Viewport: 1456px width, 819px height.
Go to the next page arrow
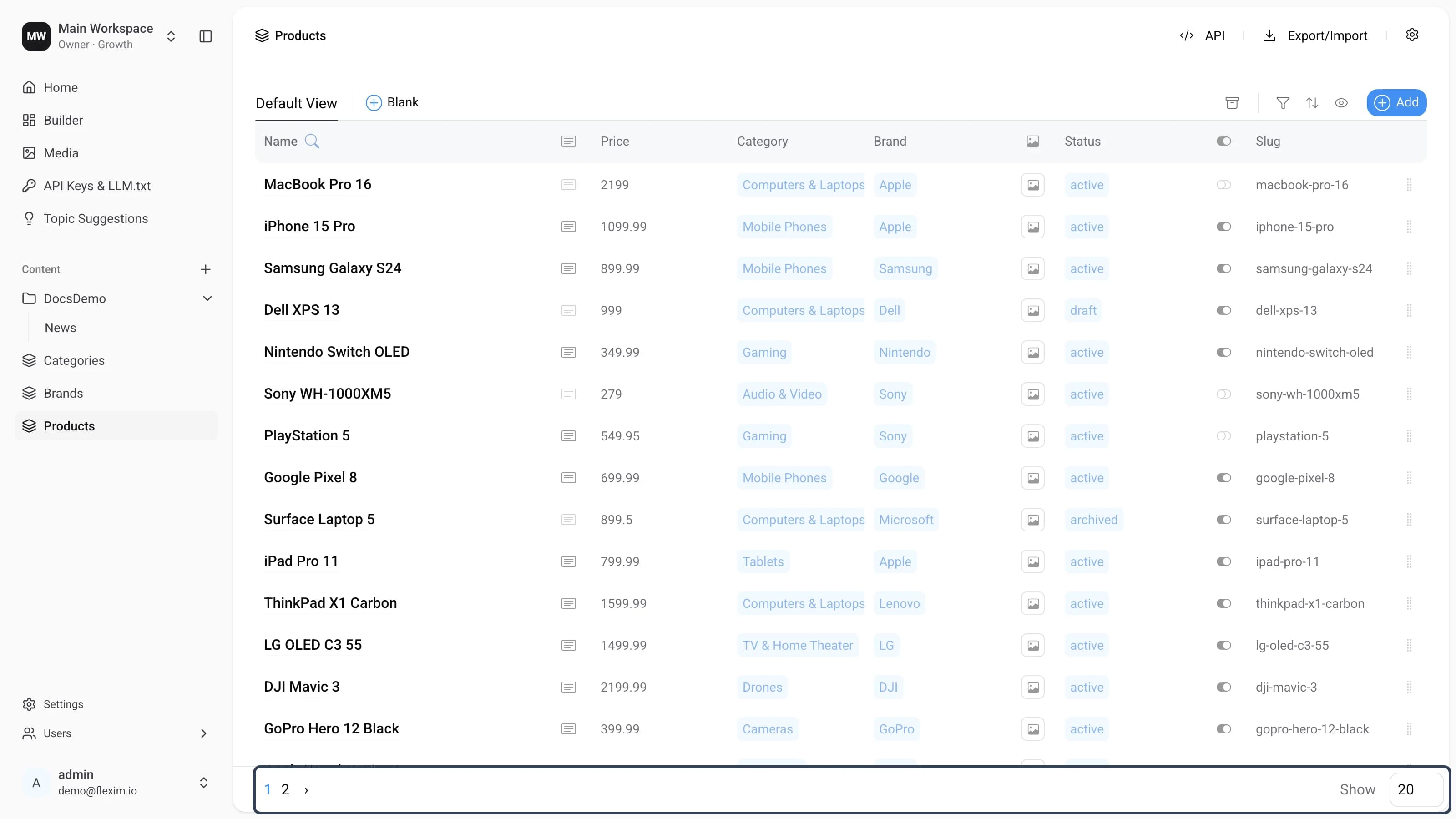click(x=306, y=789)
